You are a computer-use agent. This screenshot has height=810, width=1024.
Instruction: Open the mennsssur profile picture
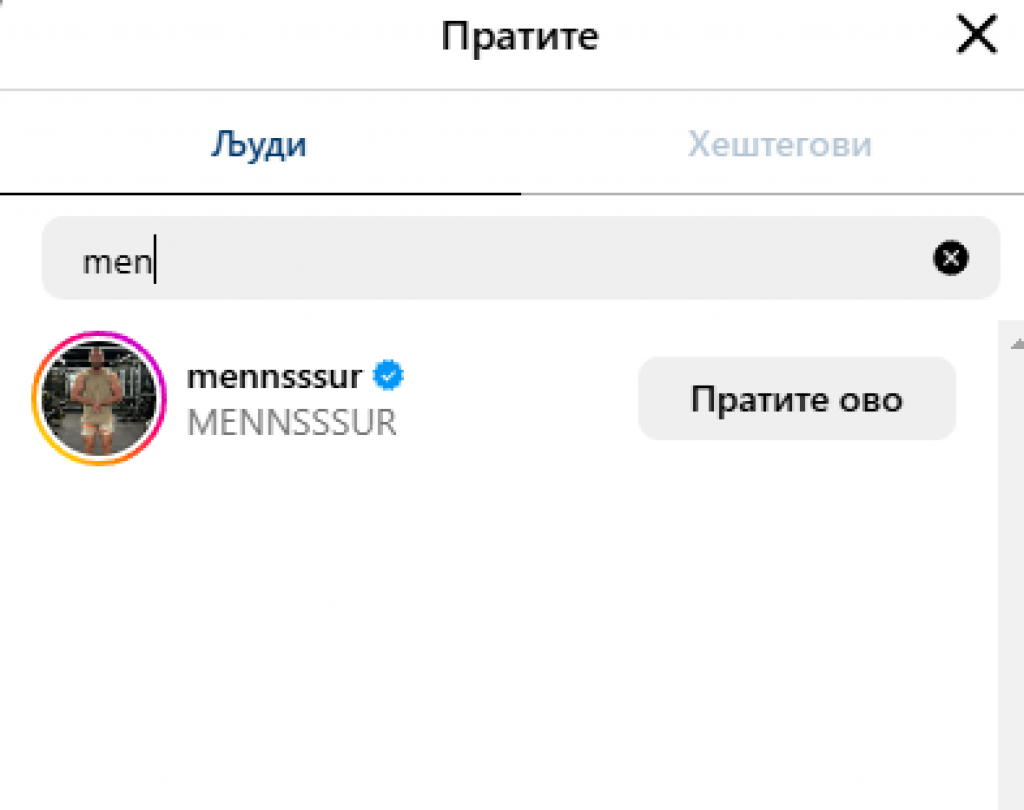(x=98, y=399)
